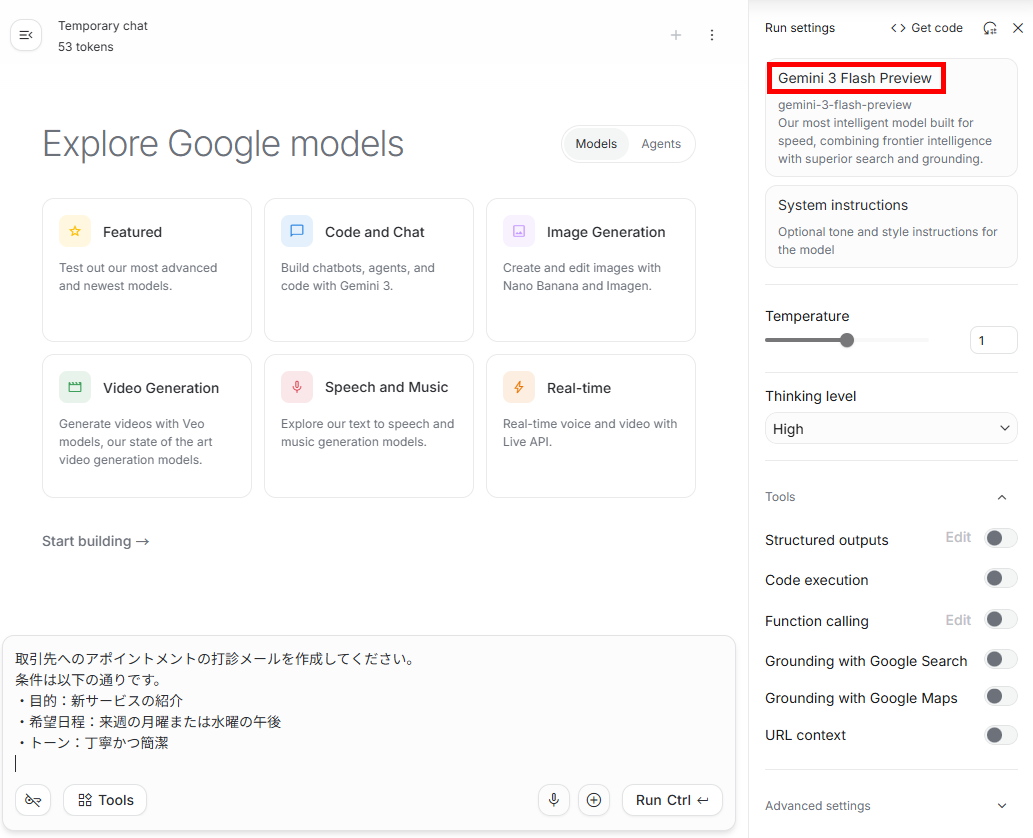The width and height of the screenshot is (1033, 838).
Task: Click the Code and Chat bubble icon
Action: pyautogui.click(x=297, y=231)
